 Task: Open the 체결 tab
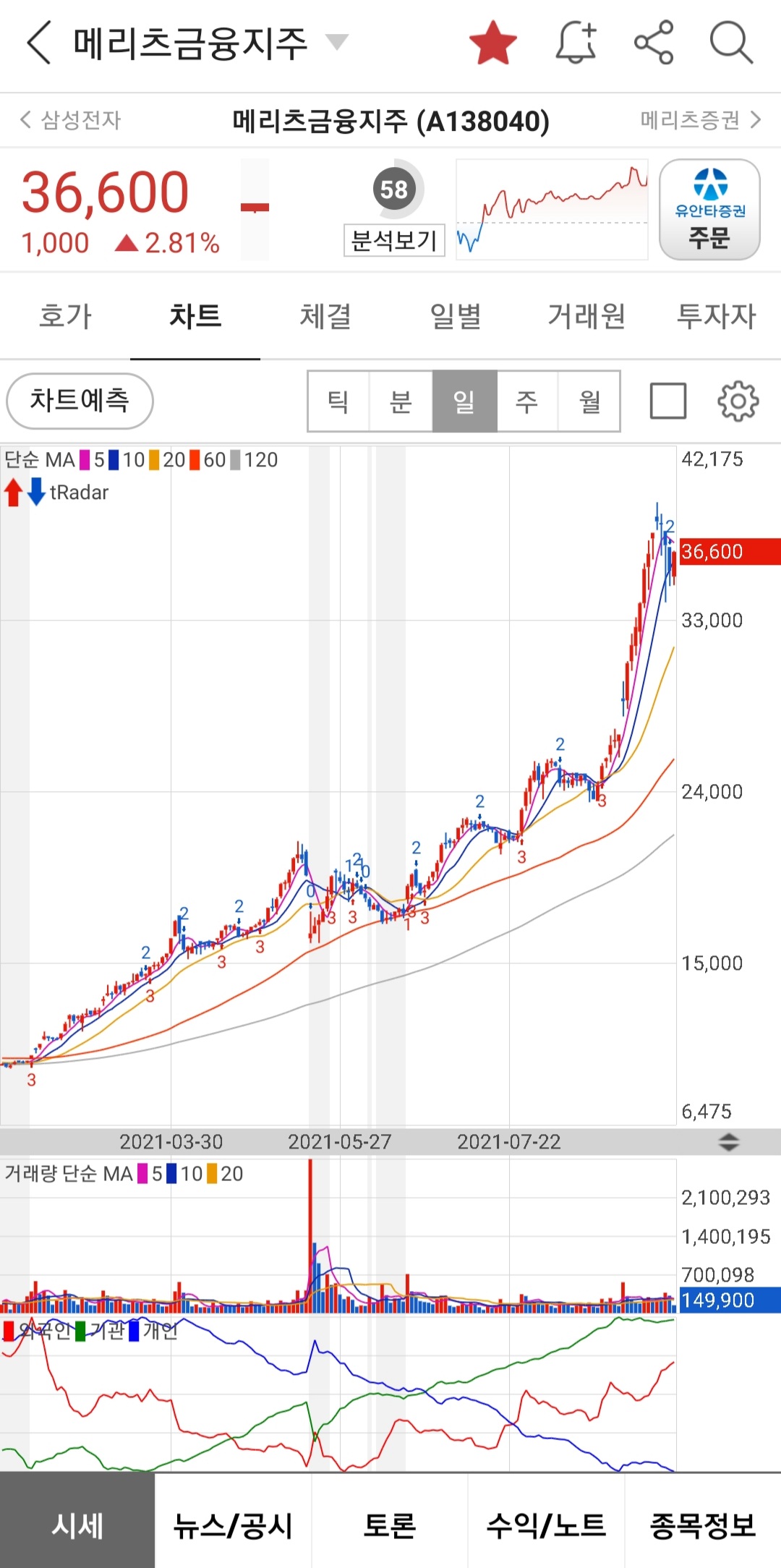(x=325, y=316)
